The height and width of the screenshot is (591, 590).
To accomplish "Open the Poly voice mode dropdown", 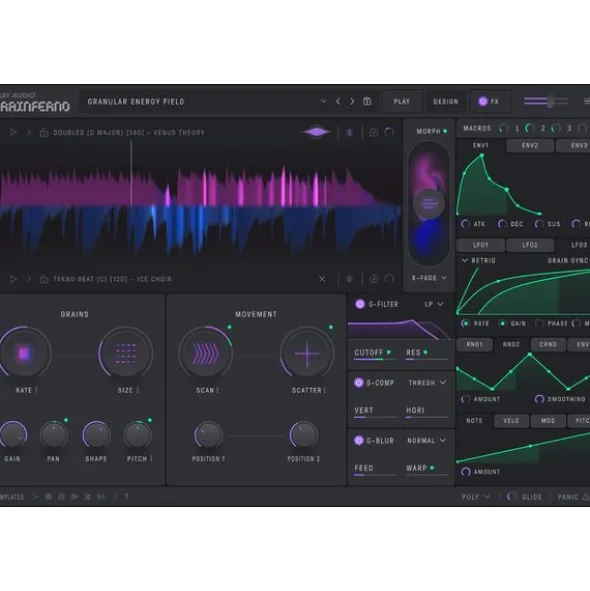I will (476, 497).
